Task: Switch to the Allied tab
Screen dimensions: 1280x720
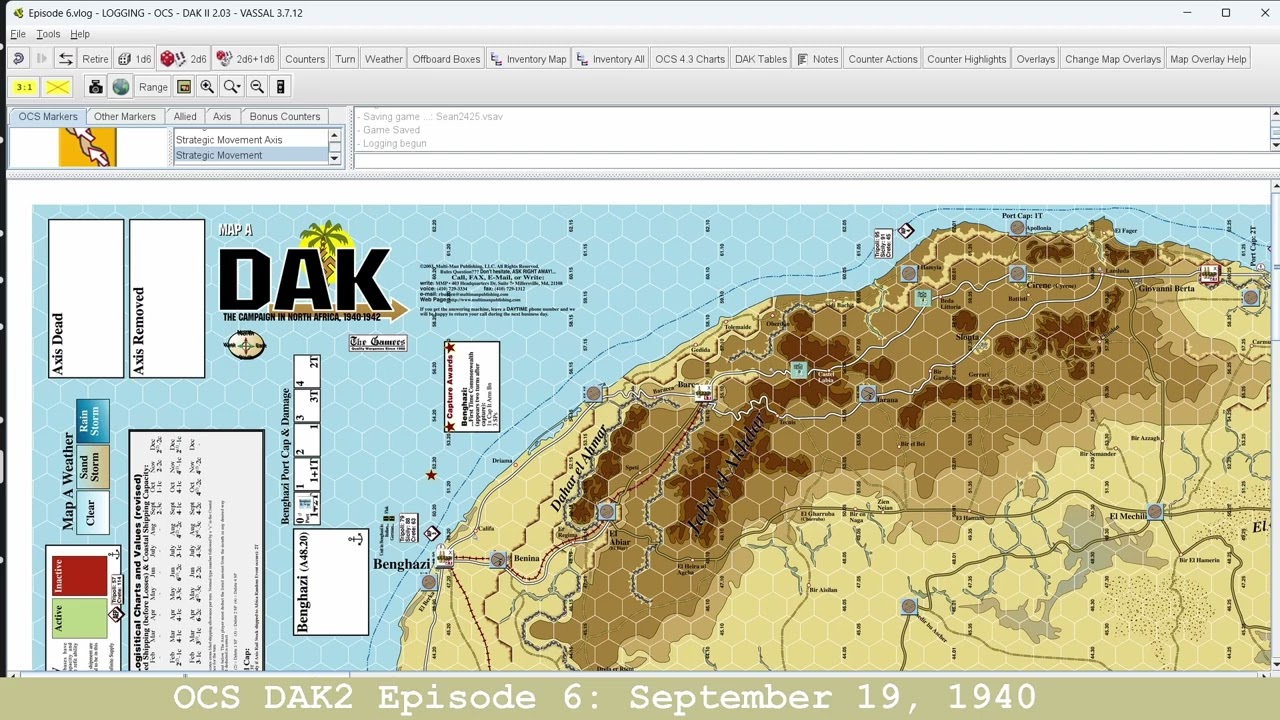Action: (185, 117)
